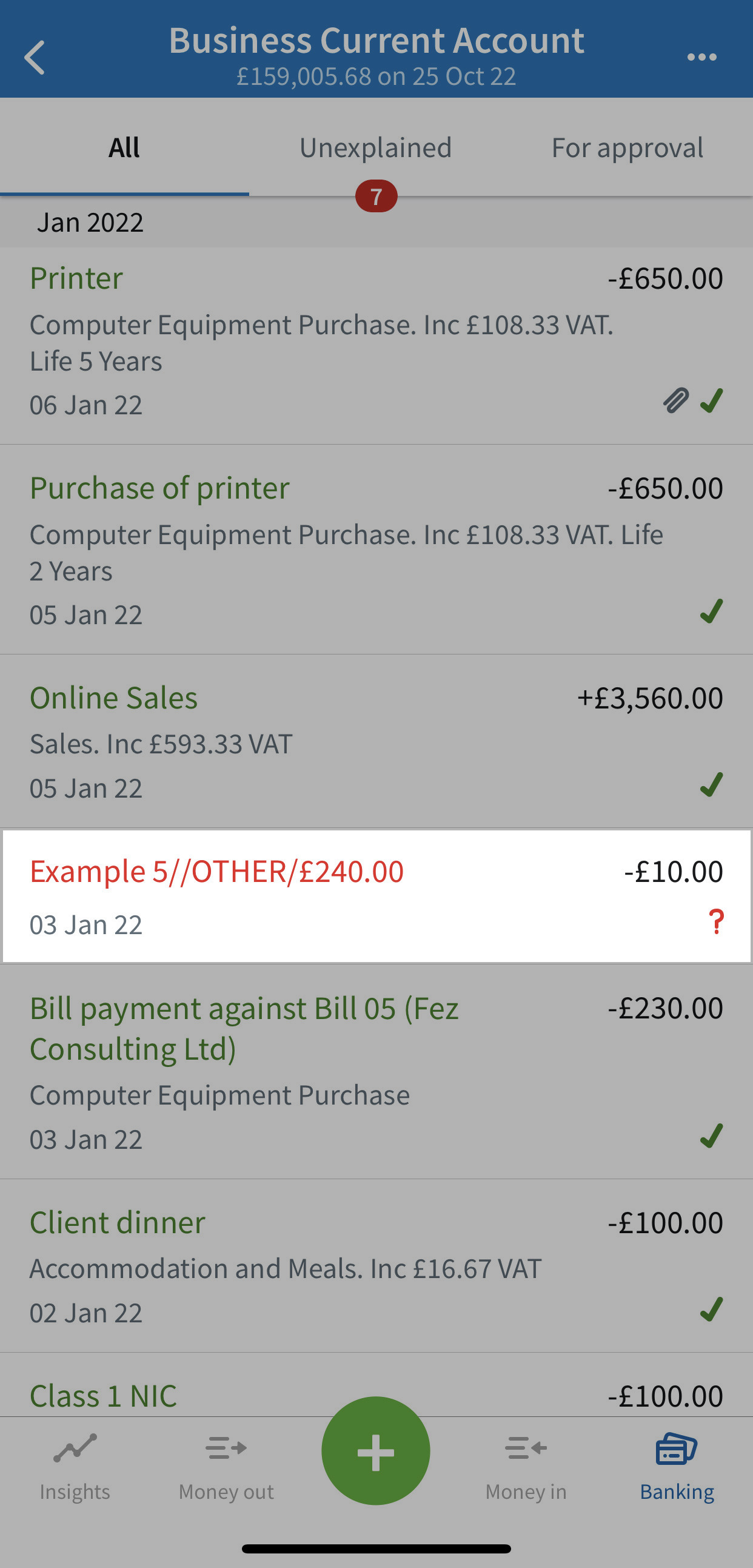Tap the home indicator bar
Image resolution: width=753 pixels, height=1568 pixels.
[x=376, y=1549]
